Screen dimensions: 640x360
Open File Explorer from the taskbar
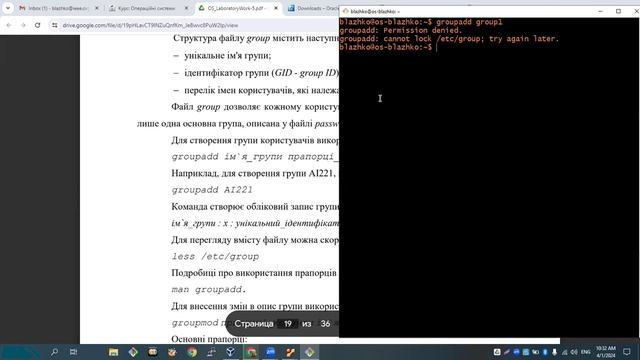[113, 352]
